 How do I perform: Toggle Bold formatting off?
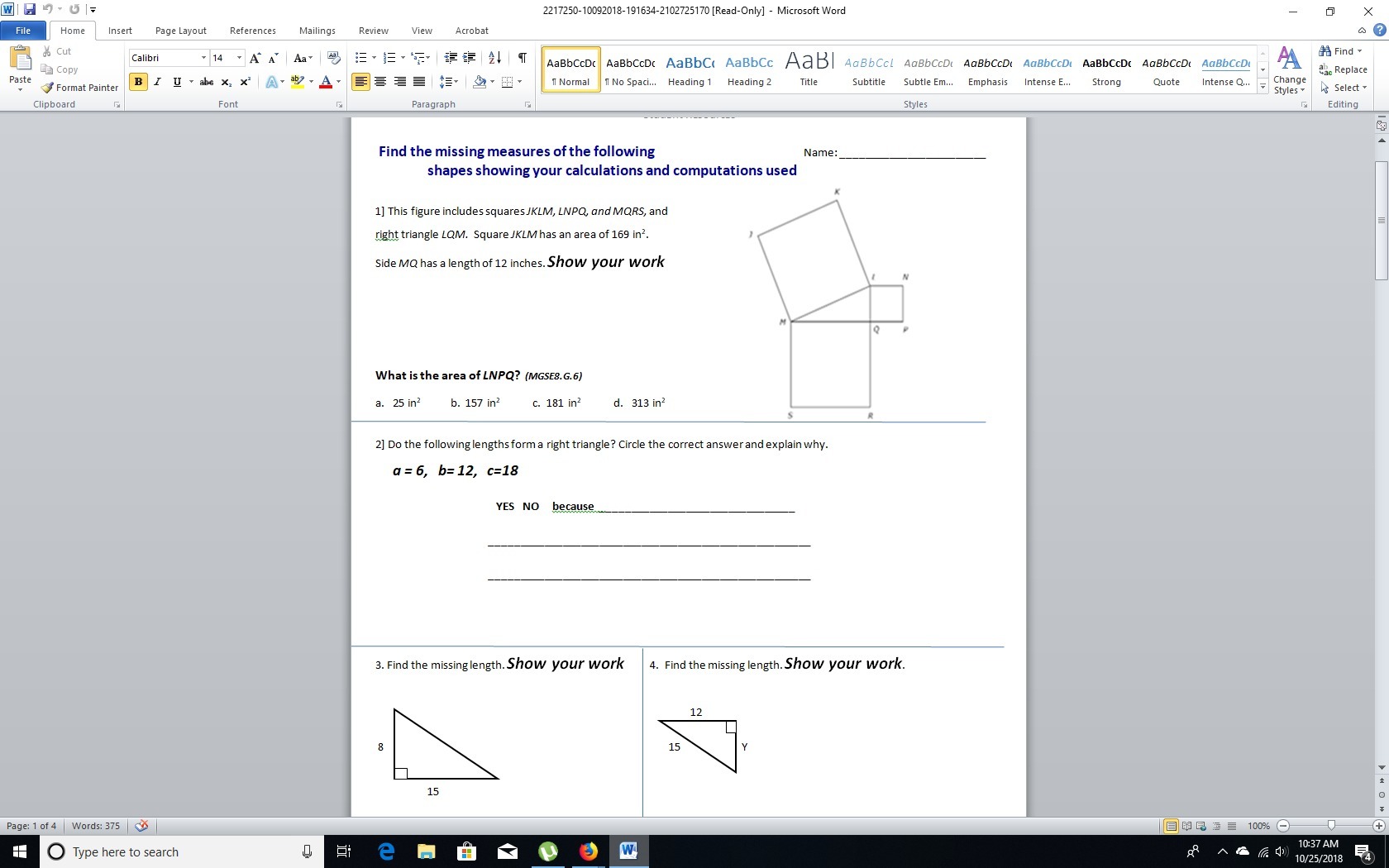[x=138, y=82]
